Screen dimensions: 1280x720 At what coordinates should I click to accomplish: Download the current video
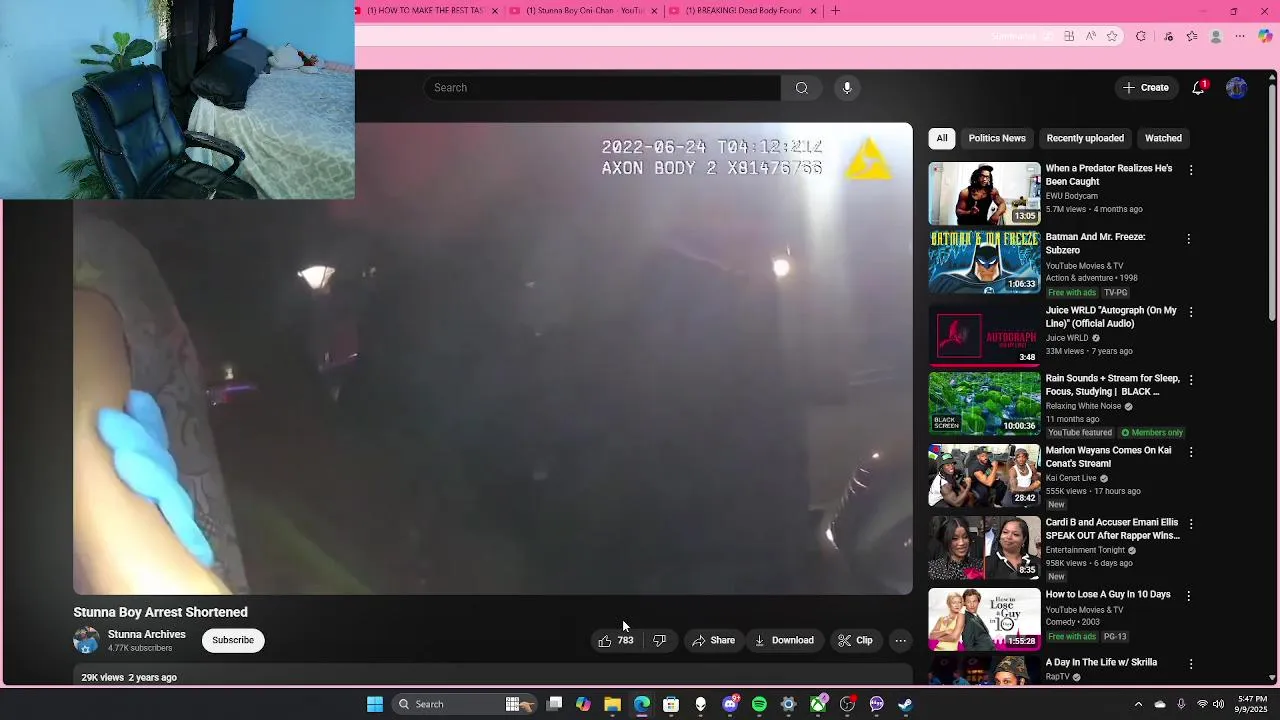[x=784, y=641]
